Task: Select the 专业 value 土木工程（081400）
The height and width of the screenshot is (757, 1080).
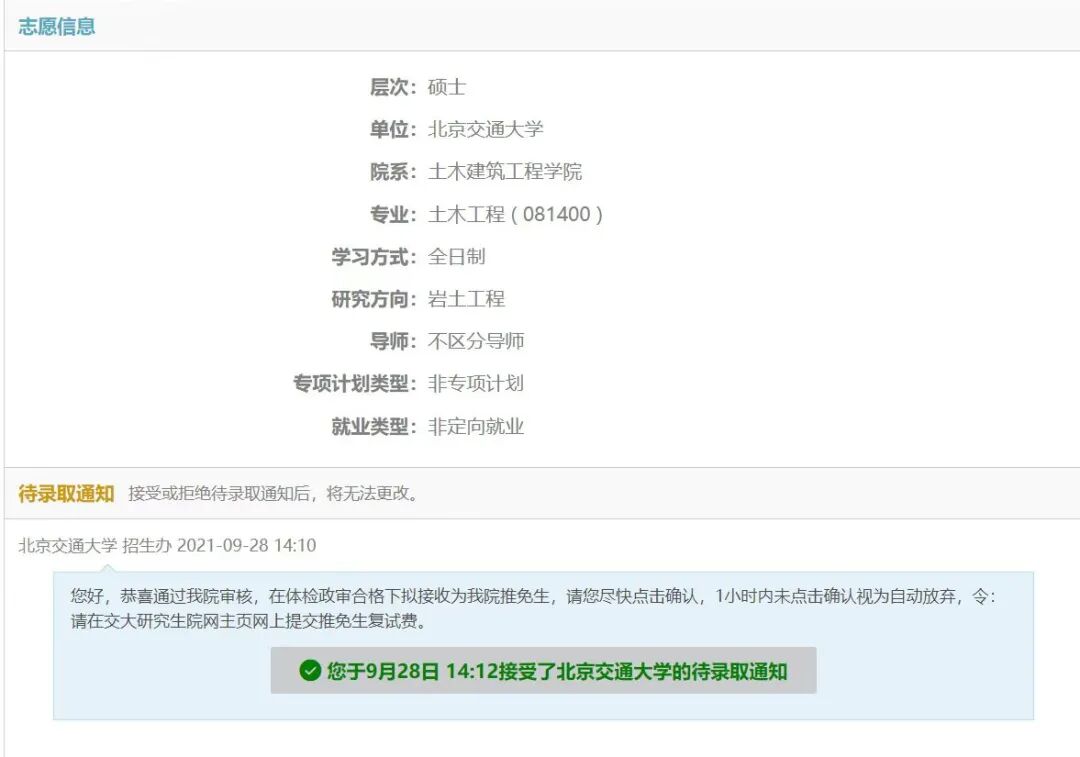Action: [516, 214]
